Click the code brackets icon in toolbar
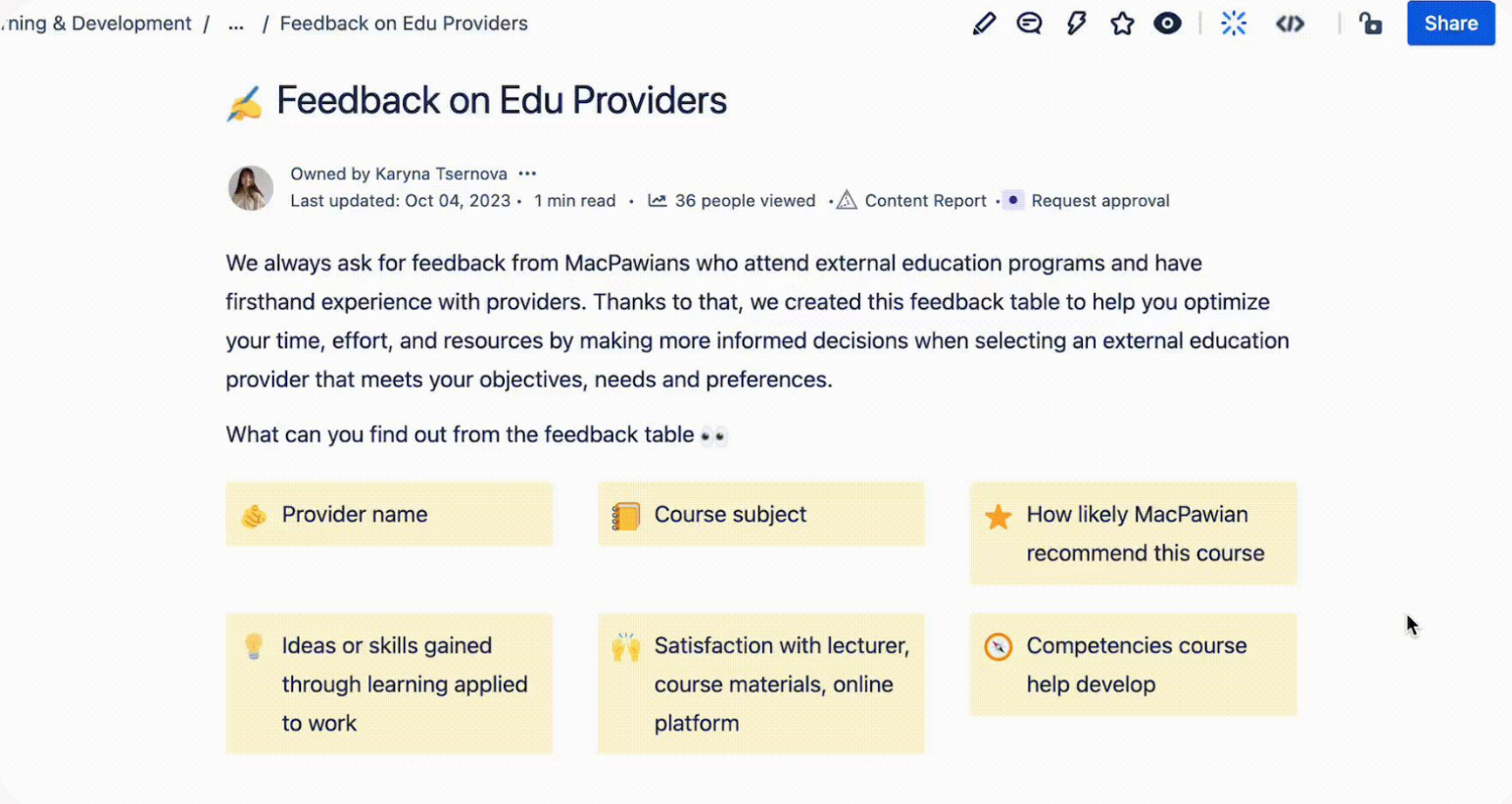Viewport: 1512px width, 804px height. 1290,24
